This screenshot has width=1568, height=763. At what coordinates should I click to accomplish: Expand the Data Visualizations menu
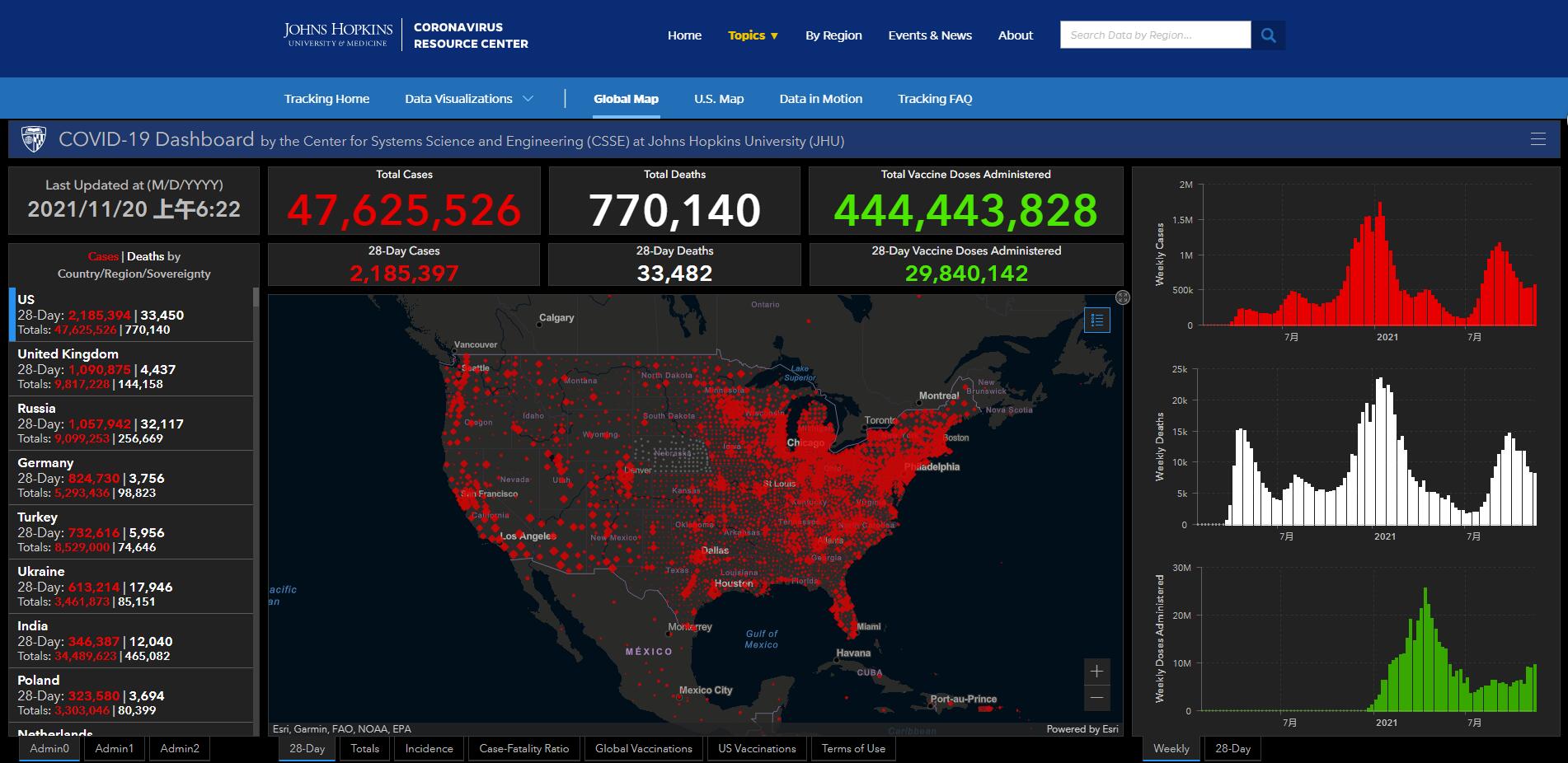[469, 99]
